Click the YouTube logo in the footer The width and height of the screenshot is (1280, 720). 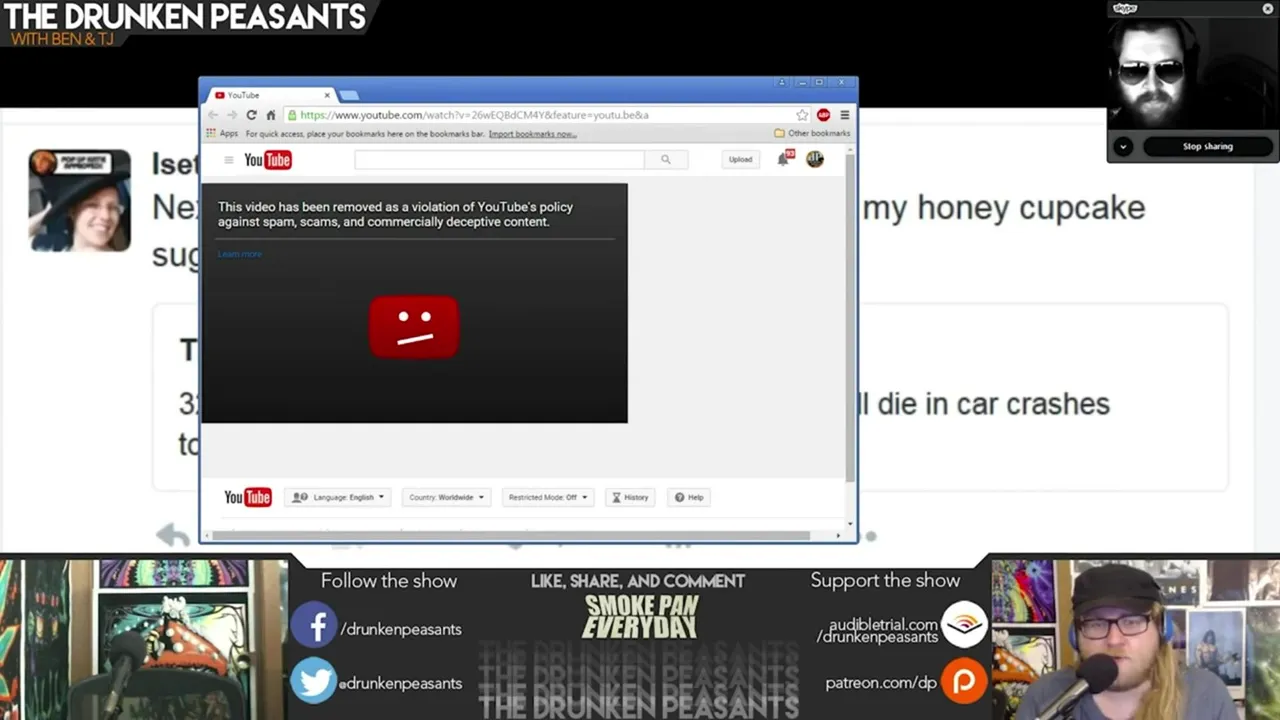pos(247,497)
